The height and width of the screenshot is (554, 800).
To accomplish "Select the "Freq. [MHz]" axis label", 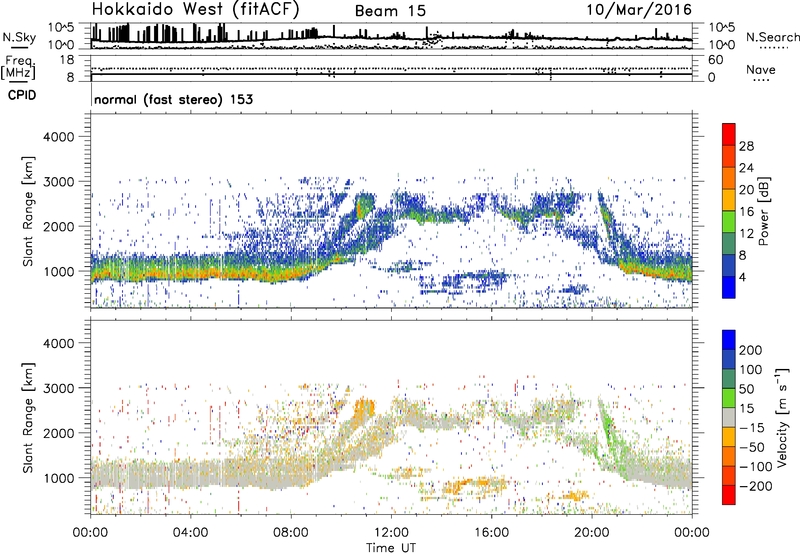I will (18, 67).
